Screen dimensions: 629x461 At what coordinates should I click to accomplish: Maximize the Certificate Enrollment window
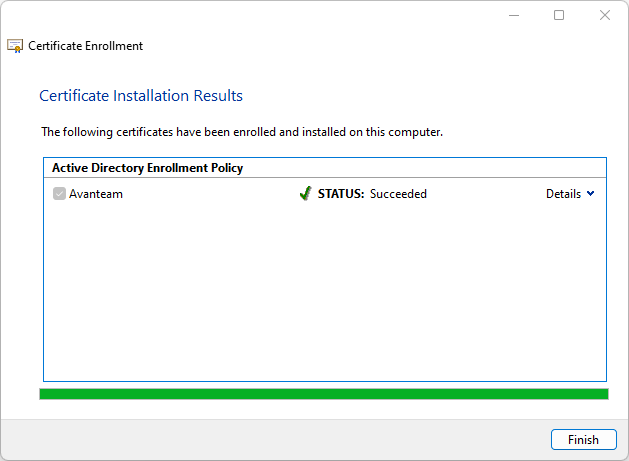pyautogui.click(x=559, y=15)
